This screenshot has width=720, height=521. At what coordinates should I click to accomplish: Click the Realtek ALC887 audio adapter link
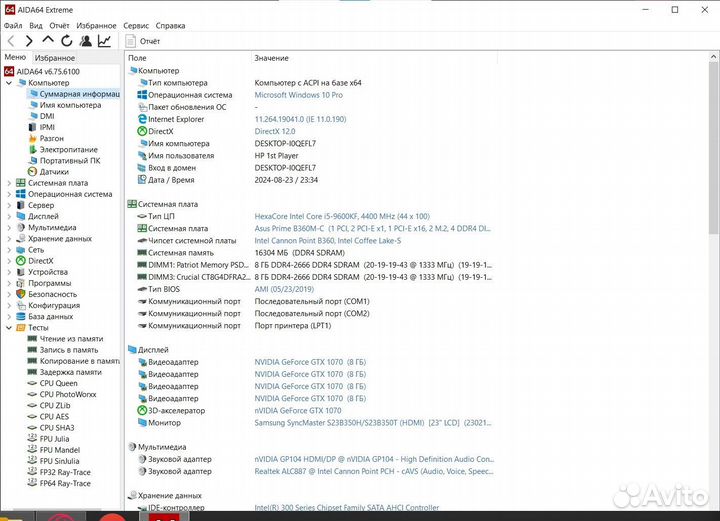click(x=374, y=471)
